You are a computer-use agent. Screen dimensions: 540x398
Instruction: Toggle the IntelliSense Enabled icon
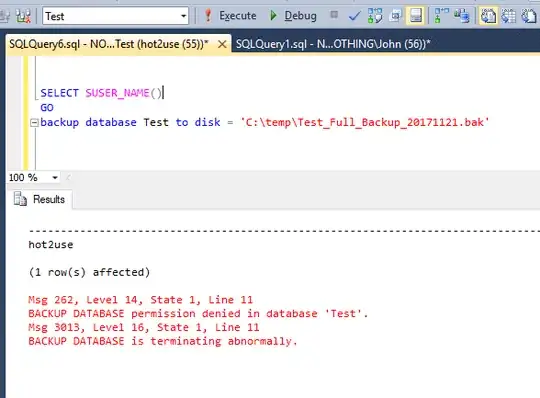tap(416, 15)
